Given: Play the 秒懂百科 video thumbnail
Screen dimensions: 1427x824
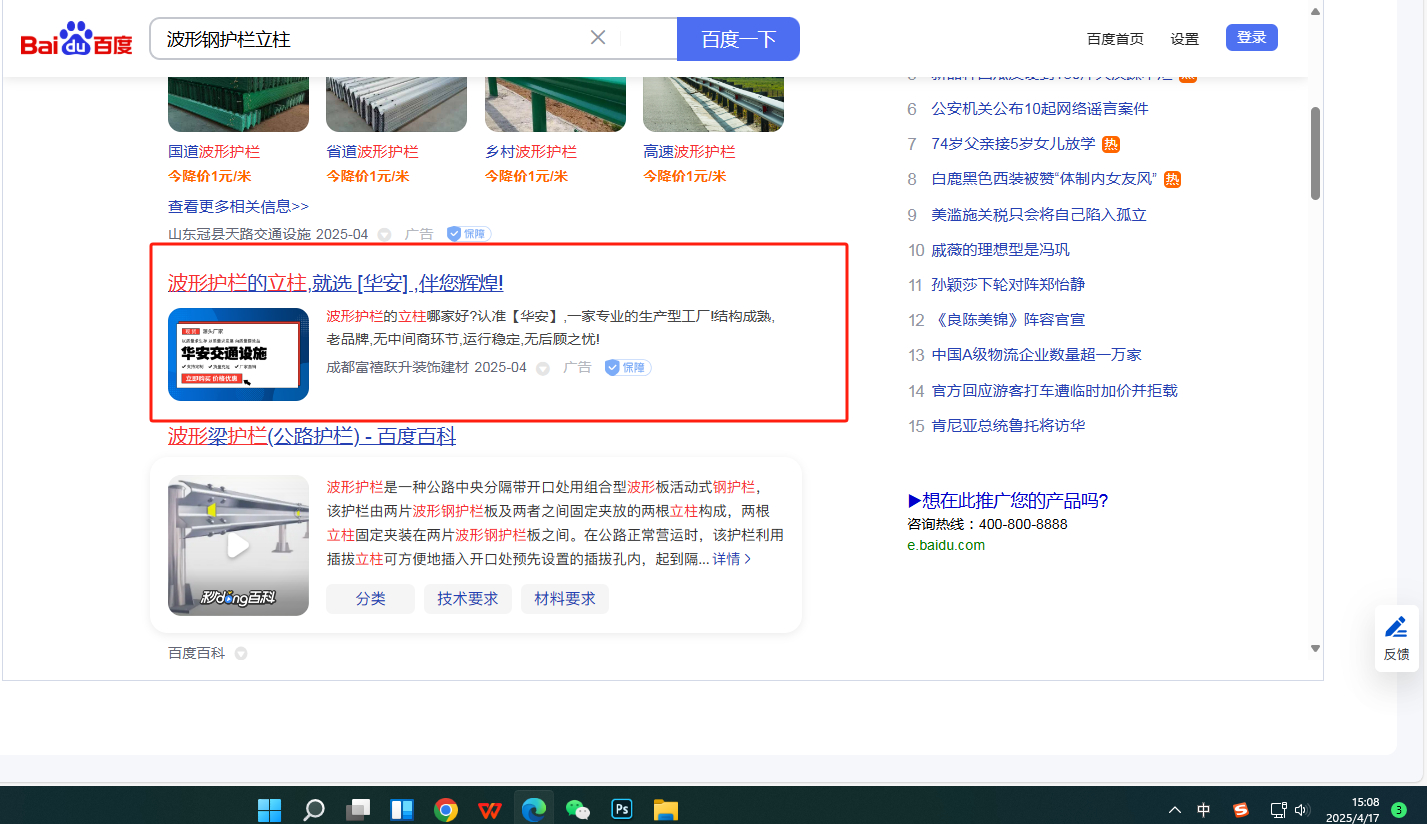Looking at the screenshot, I should pos(238,545).
